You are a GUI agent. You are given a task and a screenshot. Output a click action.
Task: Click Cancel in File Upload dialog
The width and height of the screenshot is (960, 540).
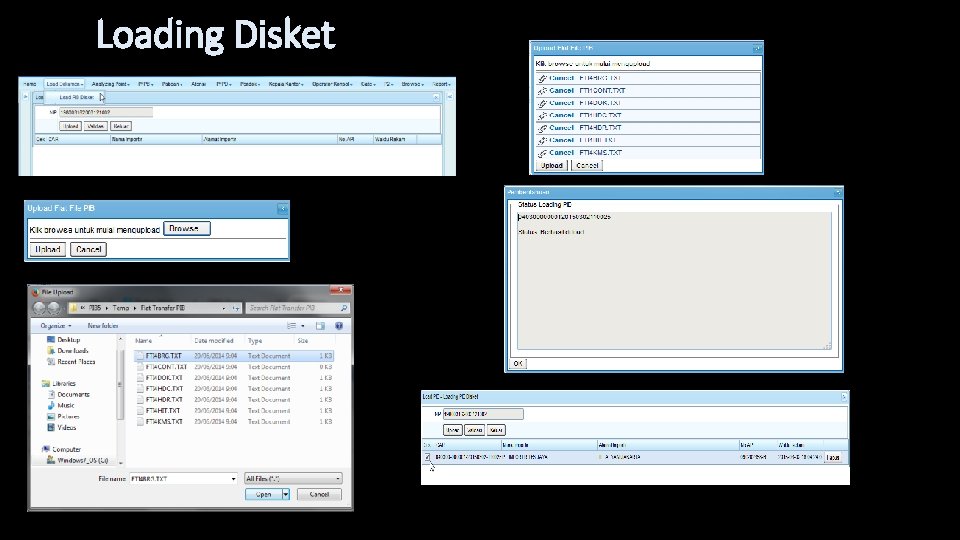[319, 494]
